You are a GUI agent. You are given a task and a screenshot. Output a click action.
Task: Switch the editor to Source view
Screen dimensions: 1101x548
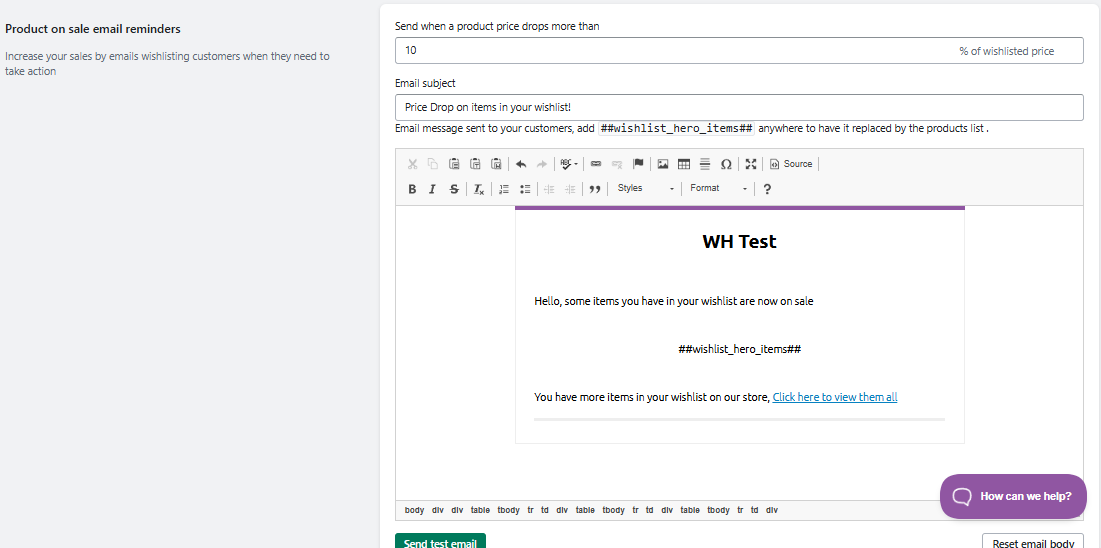pos(791,164)
